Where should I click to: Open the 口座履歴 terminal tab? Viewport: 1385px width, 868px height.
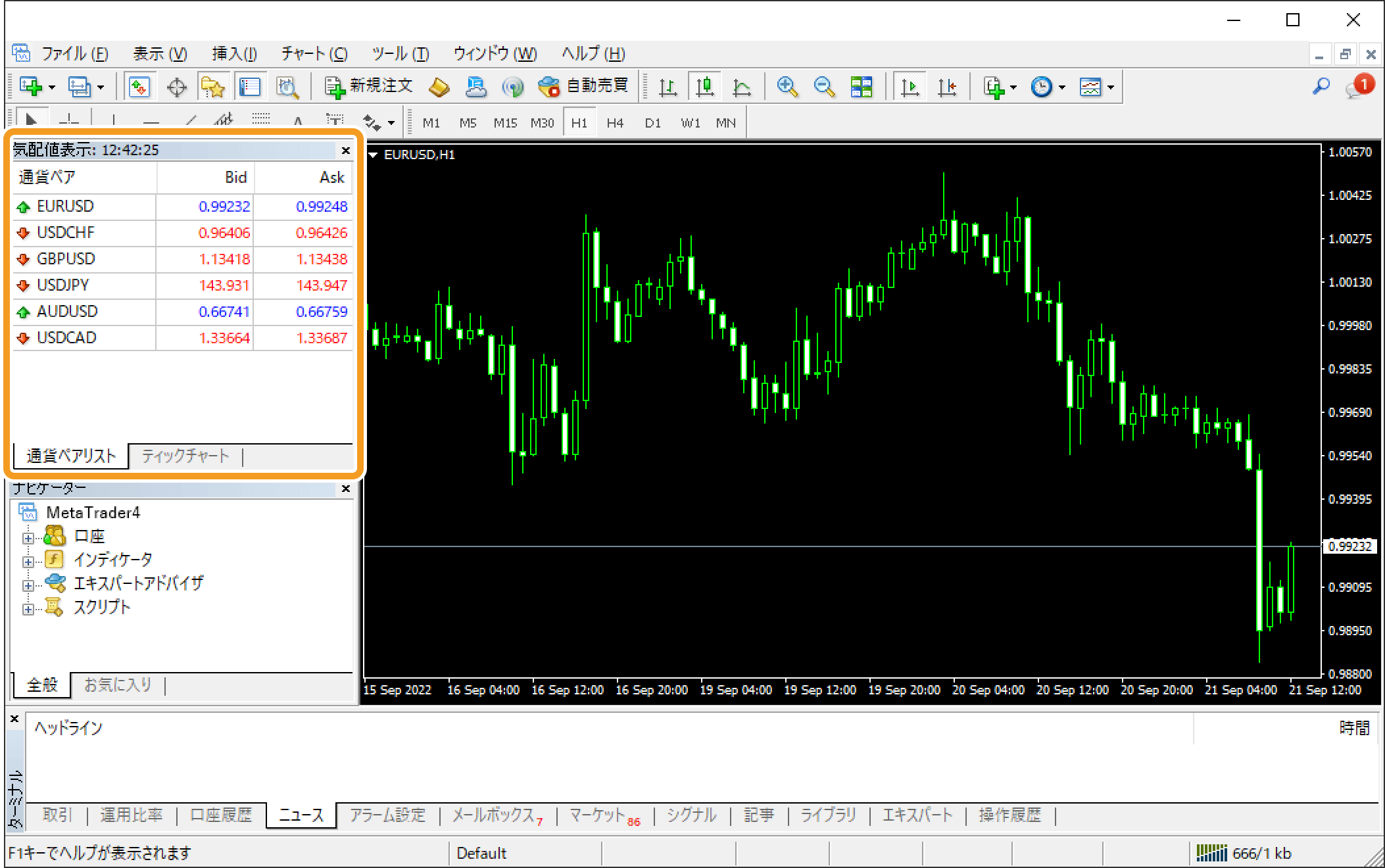[221, 815]
